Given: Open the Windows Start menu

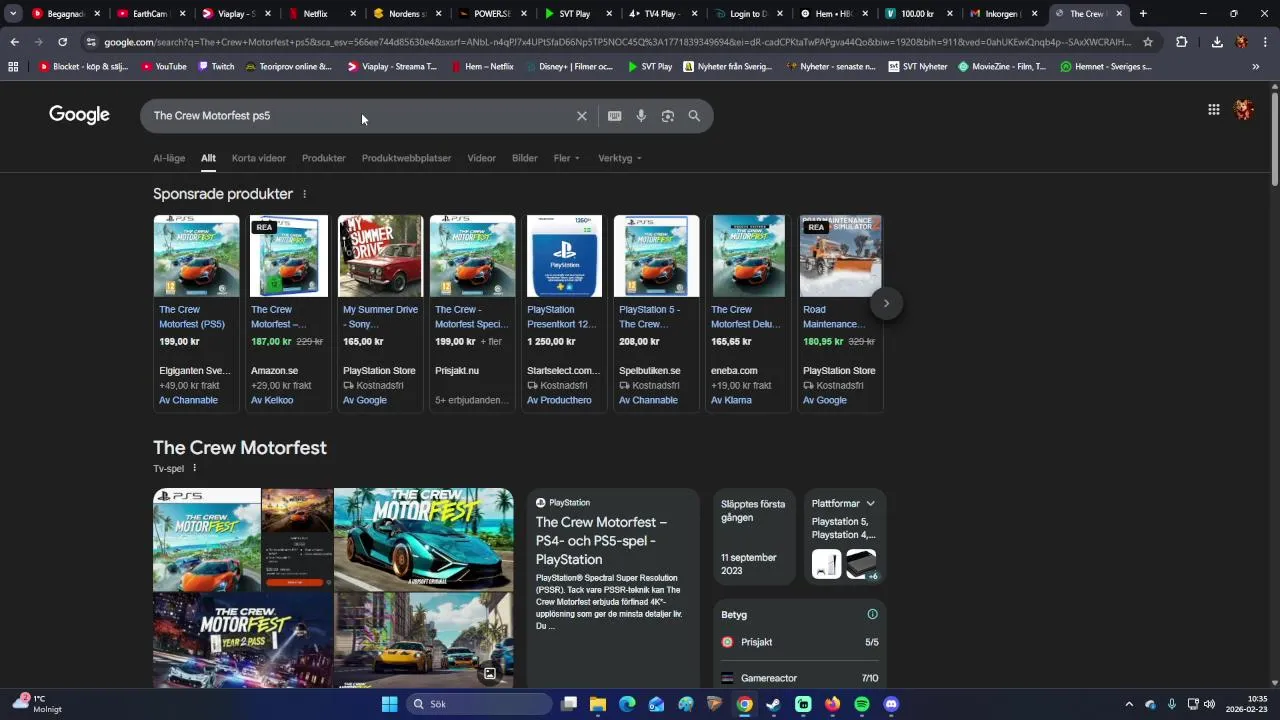Looking at the screenshot, I should [389, 704].
